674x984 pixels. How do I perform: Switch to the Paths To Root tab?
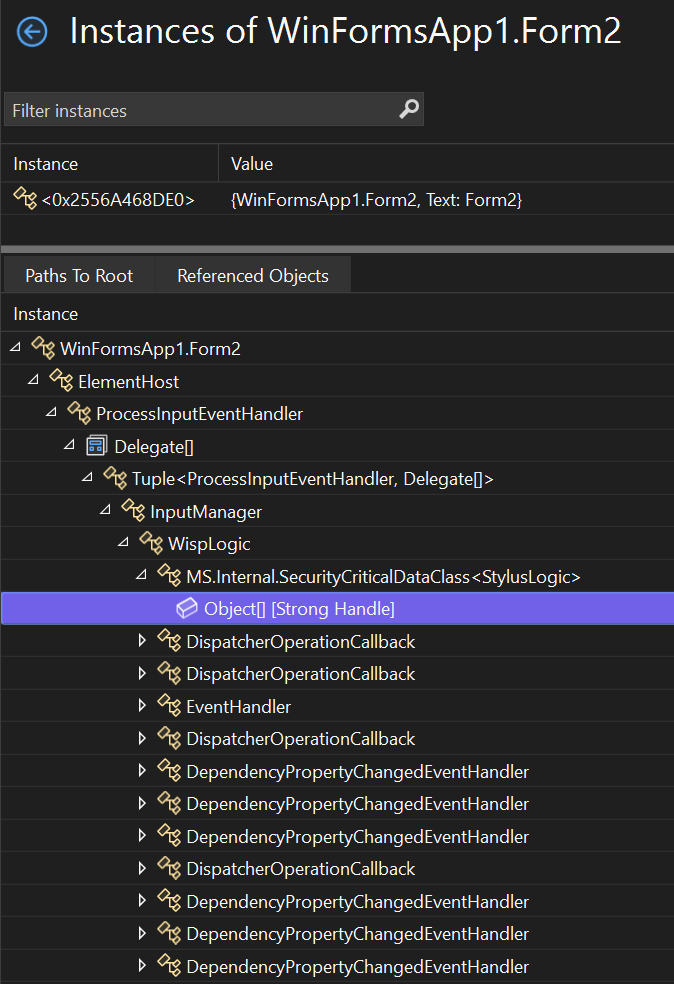(x=80, y=274)
